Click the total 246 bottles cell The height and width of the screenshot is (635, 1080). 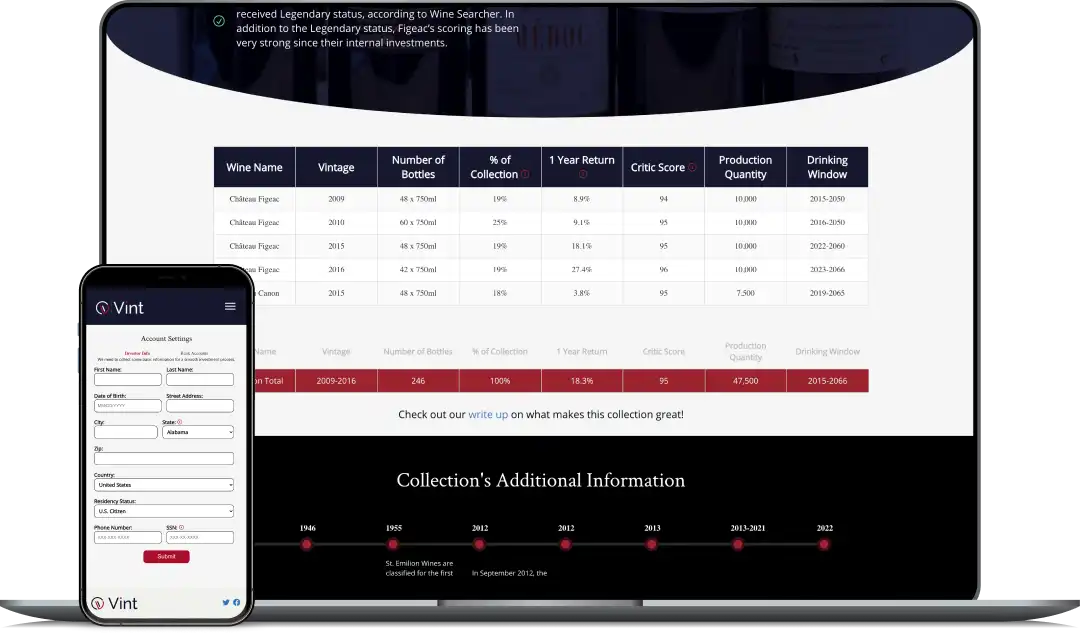418,381
